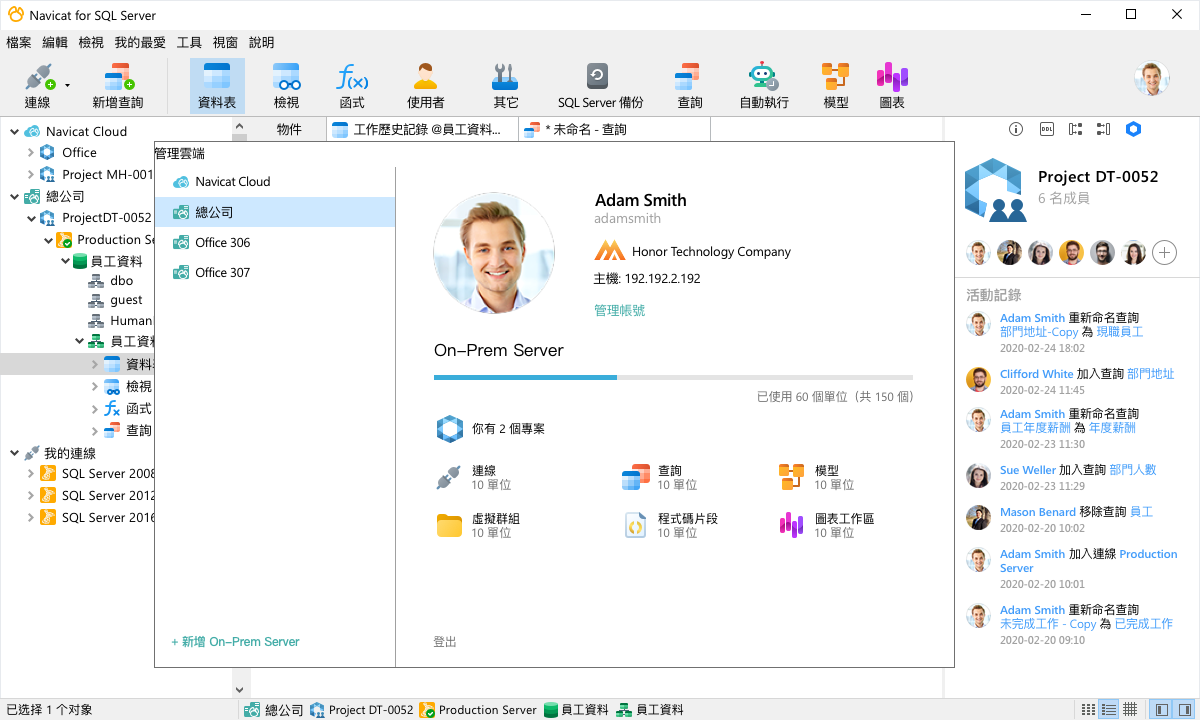Collapse the ProjectDT-0052 tree node
Screen dimensions: 1200x720
coord(30,218)
